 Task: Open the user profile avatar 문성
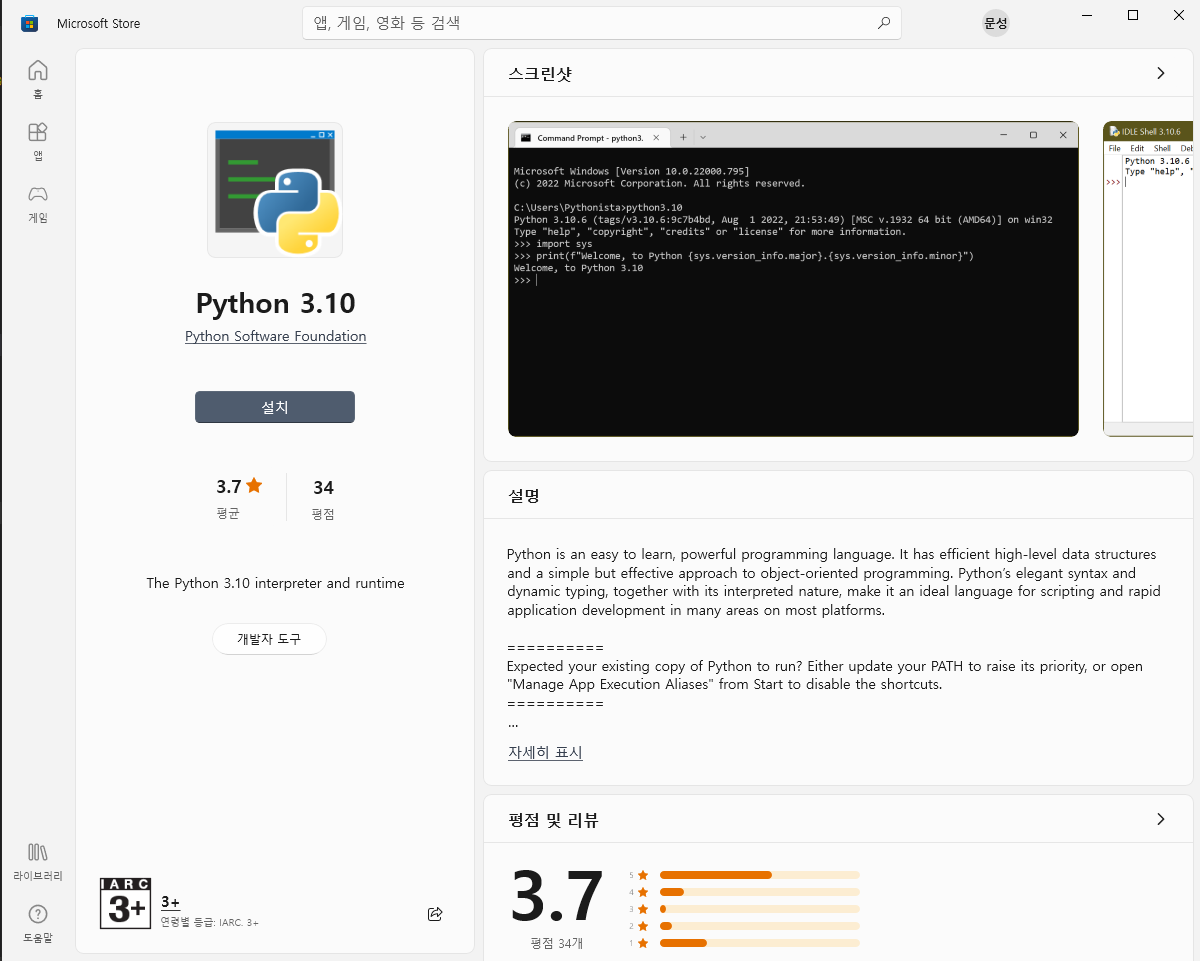click(996, 23)
